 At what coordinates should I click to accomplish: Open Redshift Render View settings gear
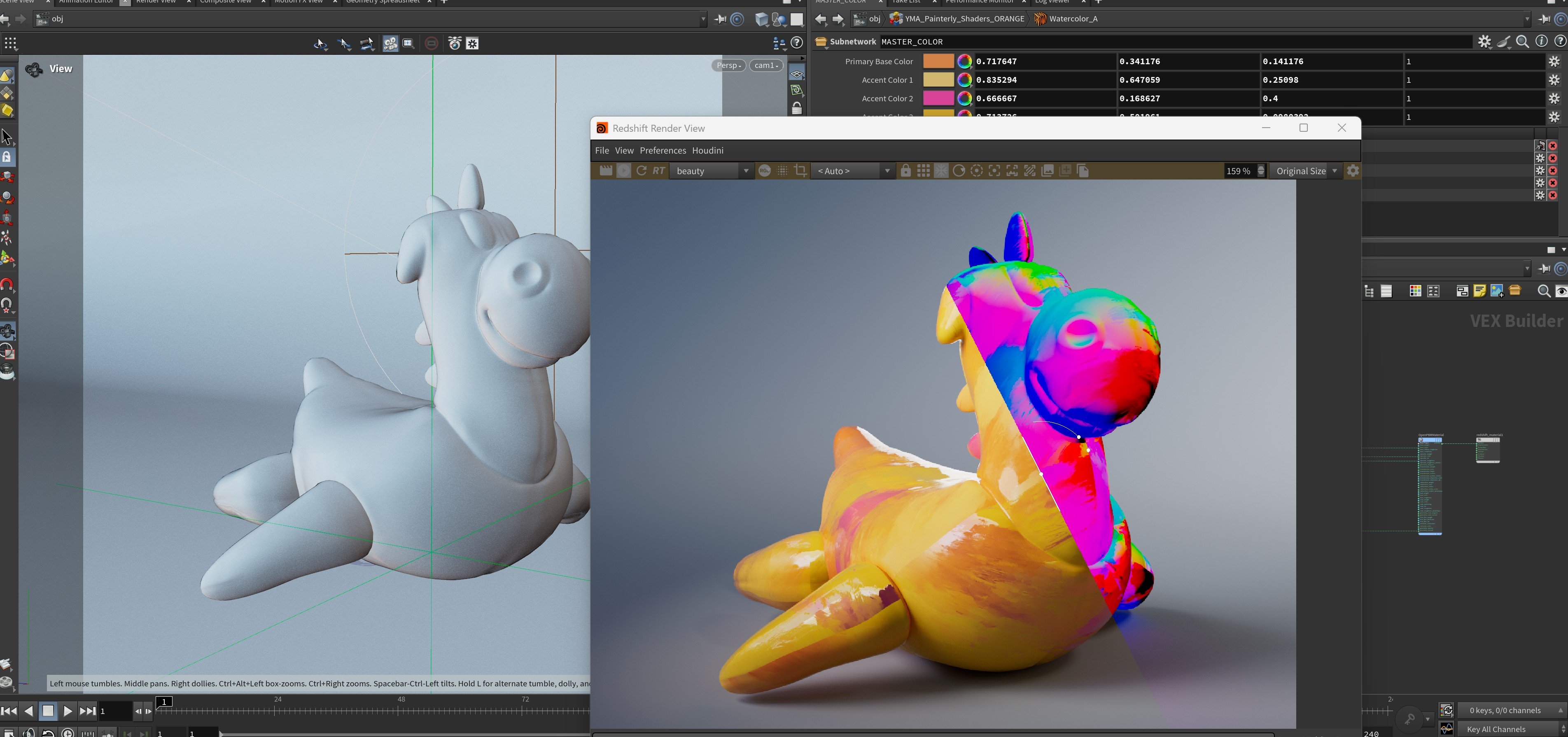(1353, 171)
